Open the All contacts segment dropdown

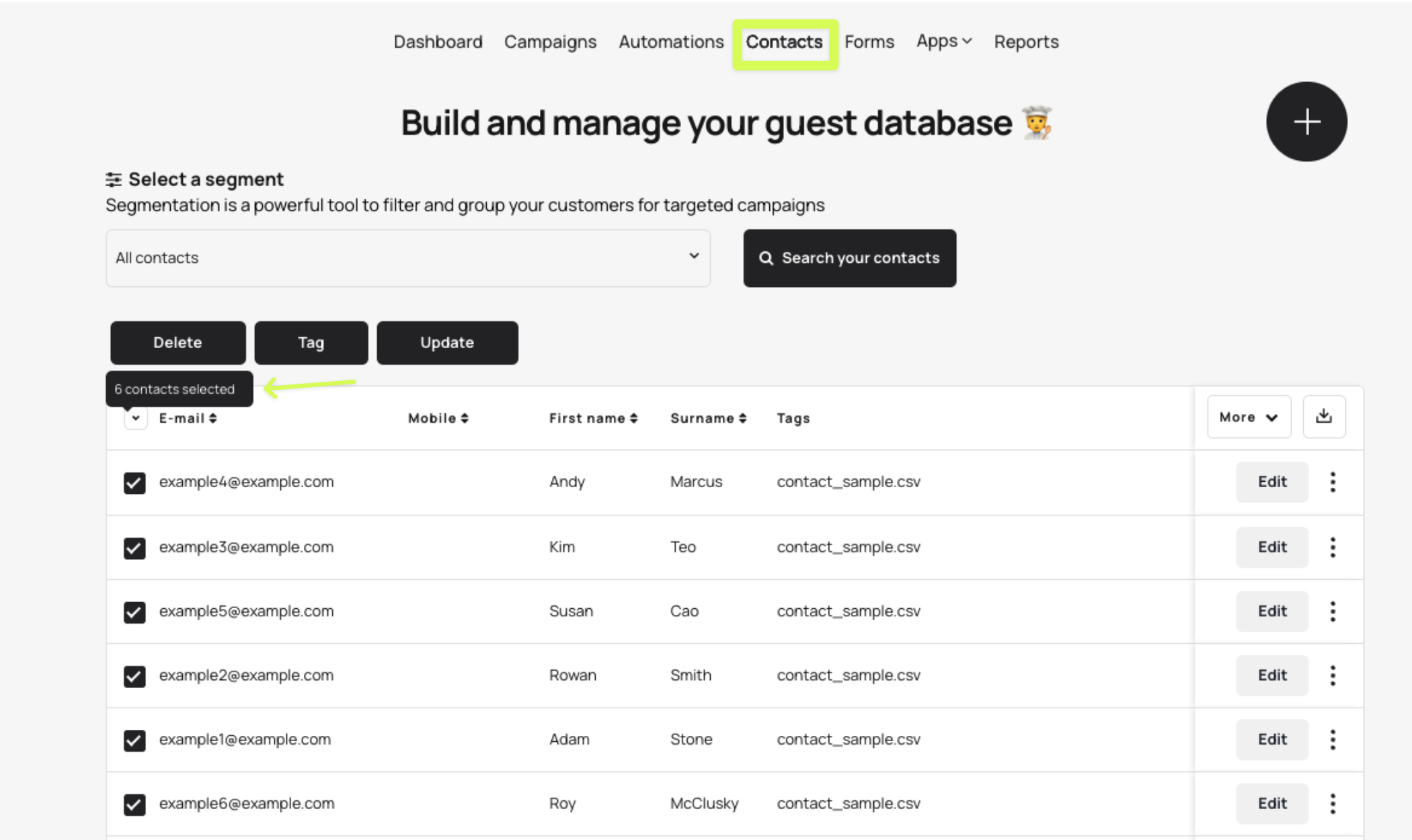[x=408, y=258]
